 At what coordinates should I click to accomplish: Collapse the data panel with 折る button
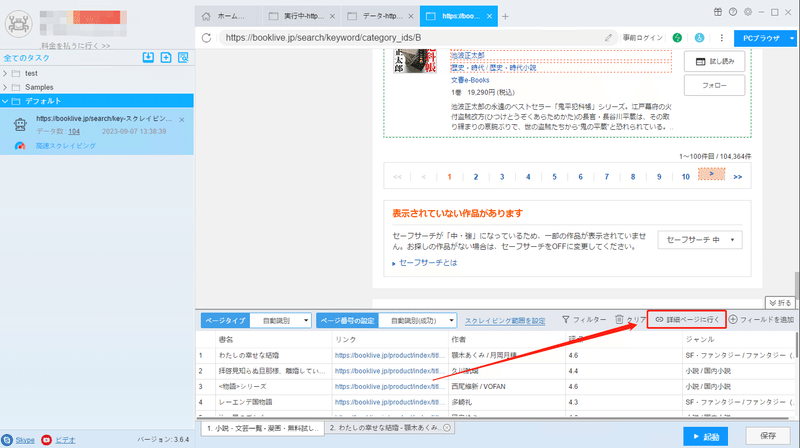(780, 303)
